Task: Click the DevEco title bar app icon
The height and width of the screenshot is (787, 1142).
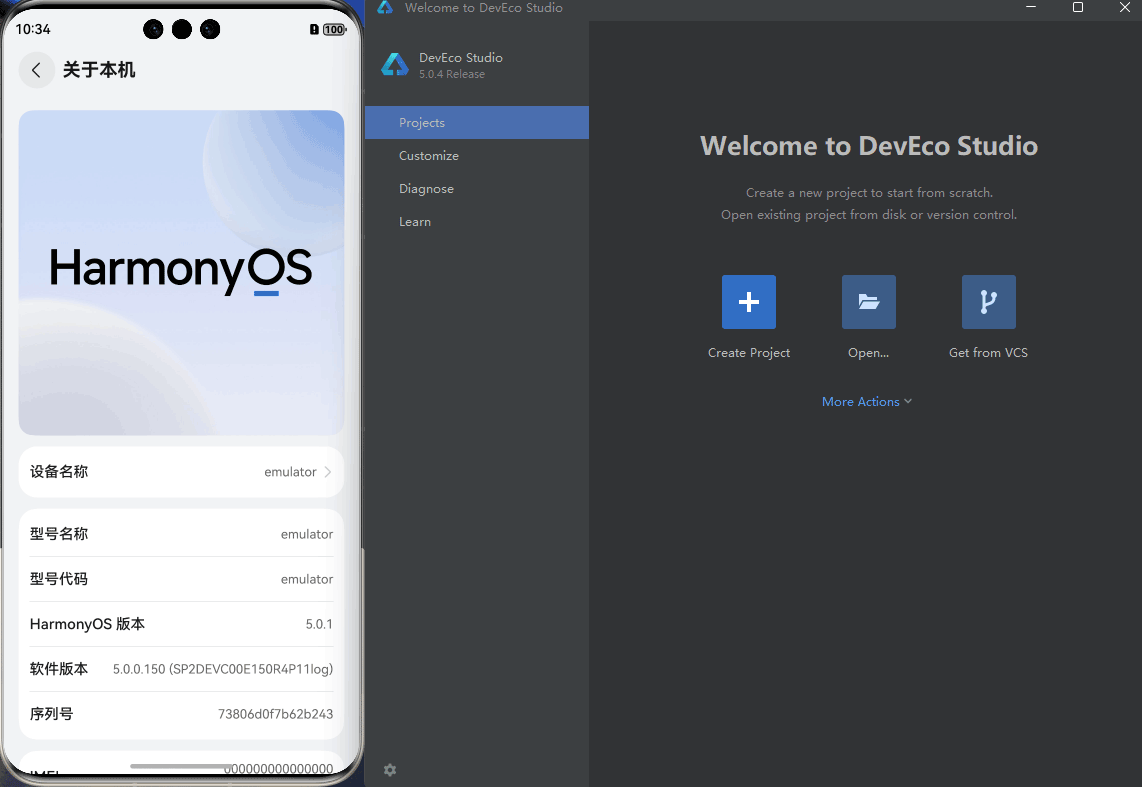Action: point(385,8)
